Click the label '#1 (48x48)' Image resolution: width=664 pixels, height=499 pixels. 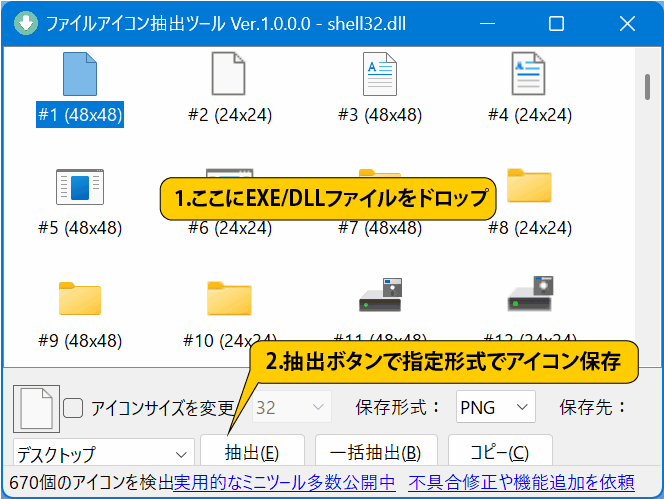tap(80, 114)
